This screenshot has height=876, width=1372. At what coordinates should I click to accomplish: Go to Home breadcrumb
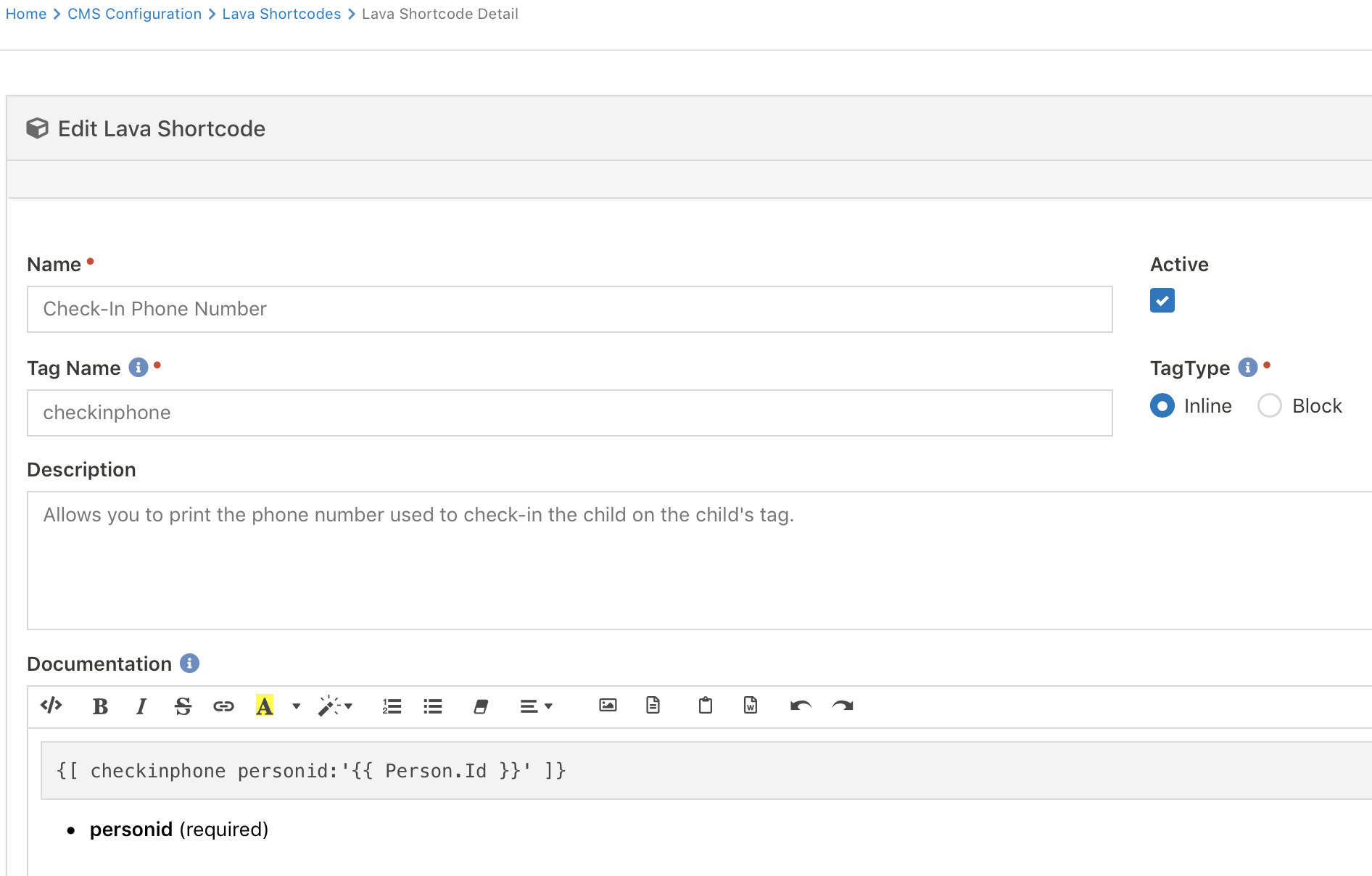pos(26,14)
